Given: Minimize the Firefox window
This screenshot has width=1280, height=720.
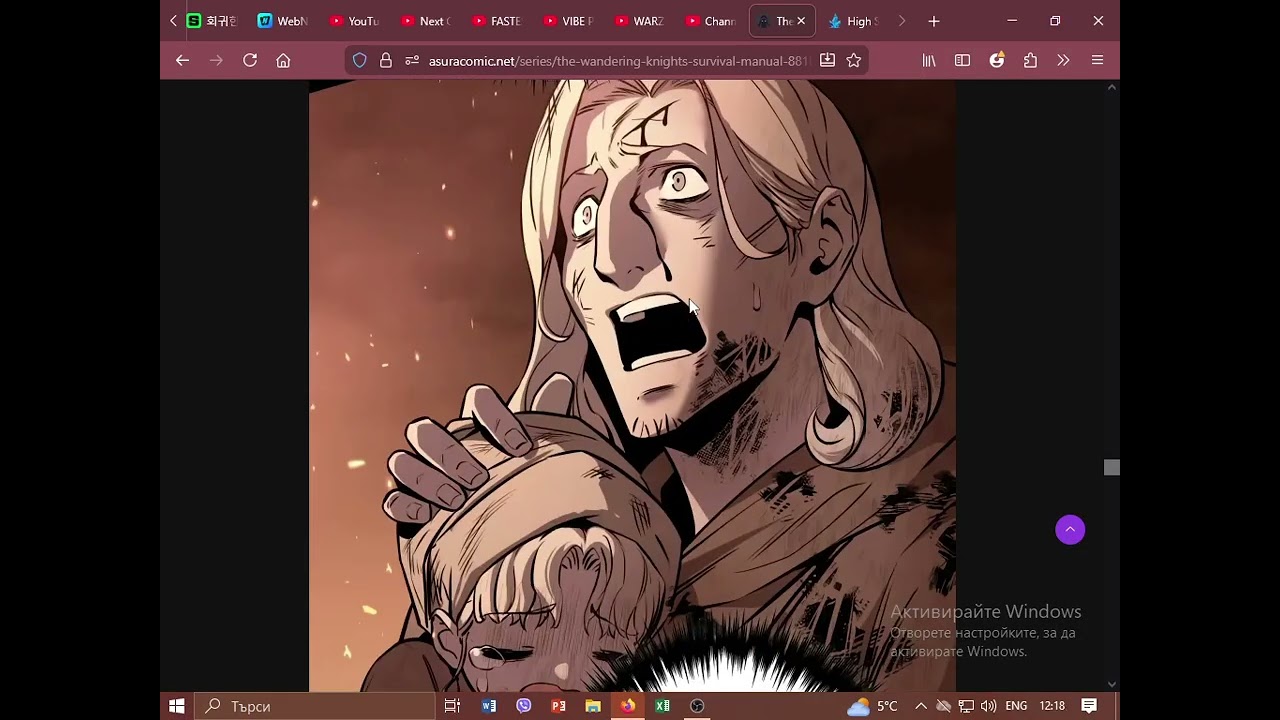Looking at the screenshot, I should 1012,21.
